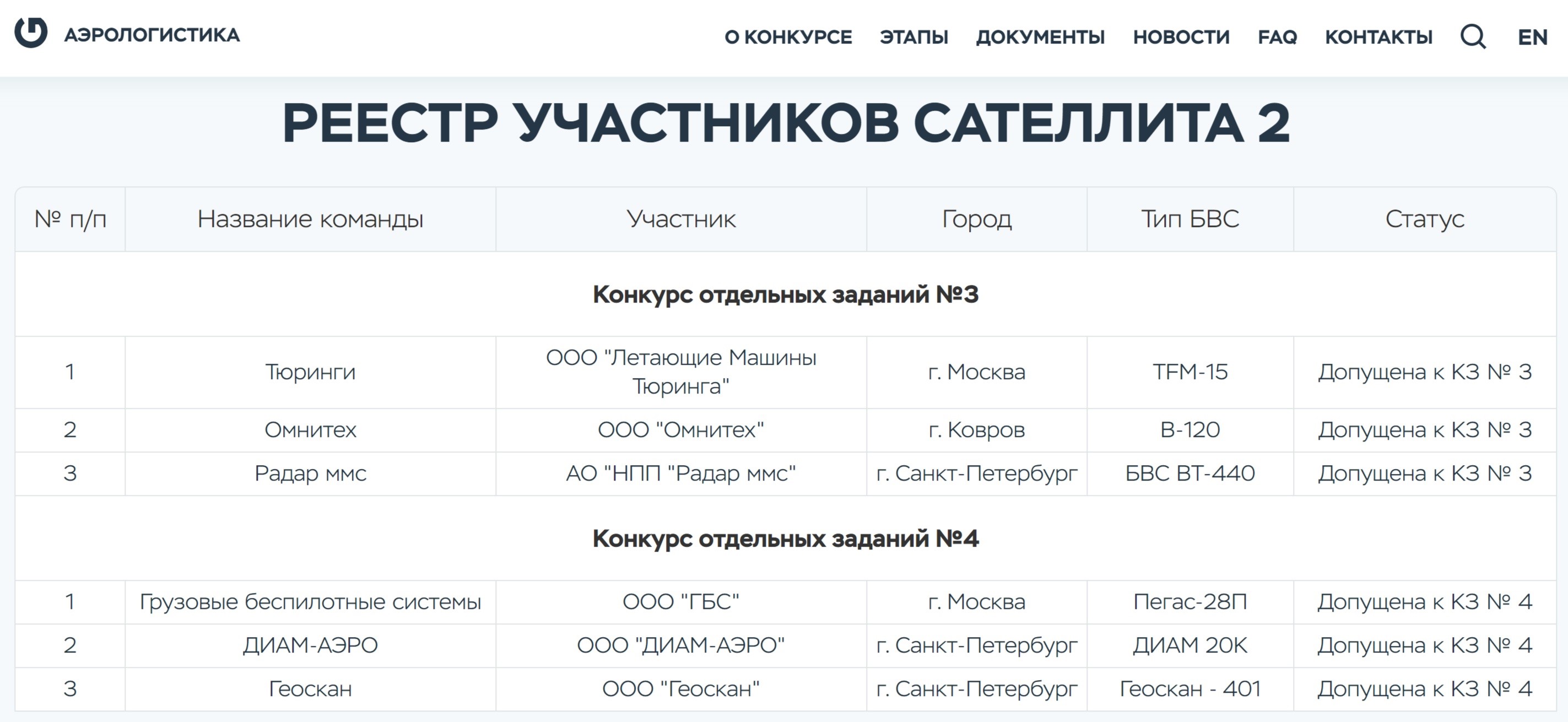The height and width of the screenshot is (722, 1568).
Task: Click the Геоскан - 401 cell
Action: pyautogui.click(x=1190, y=688)
